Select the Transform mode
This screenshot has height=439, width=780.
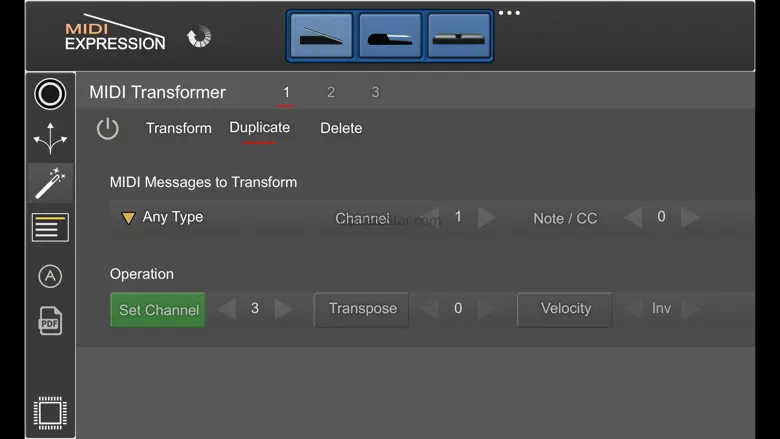click(179, 128)
